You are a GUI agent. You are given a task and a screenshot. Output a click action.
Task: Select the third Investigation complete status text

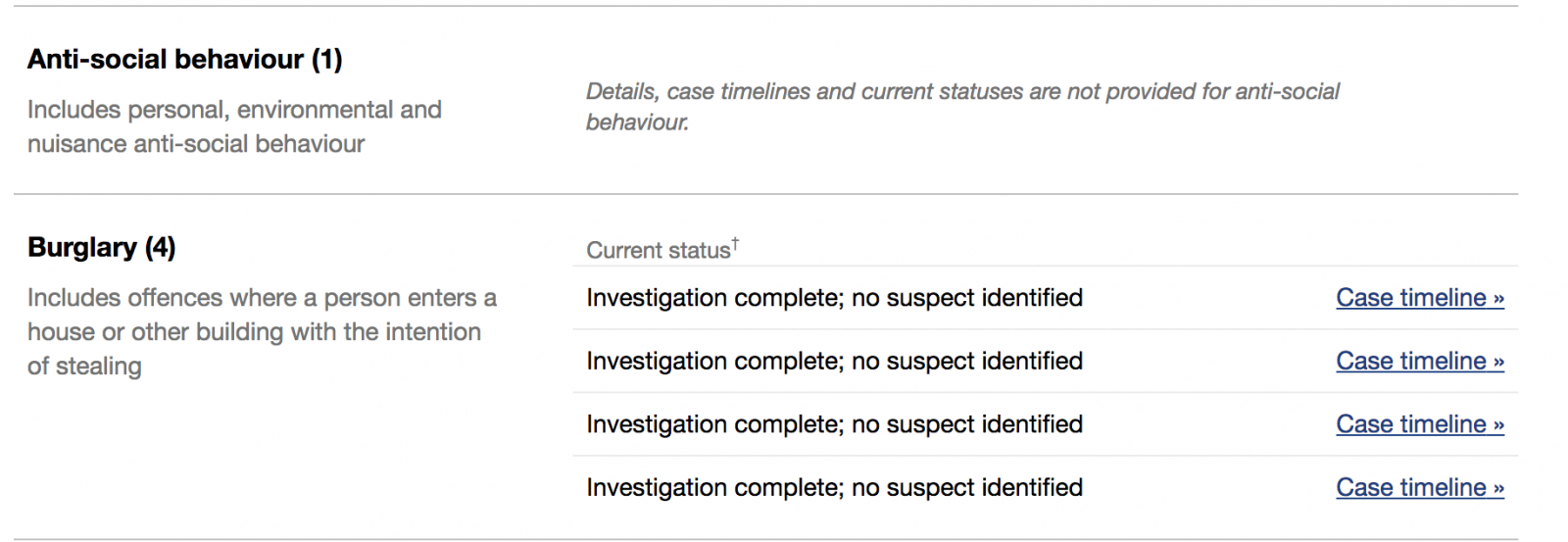834,424
